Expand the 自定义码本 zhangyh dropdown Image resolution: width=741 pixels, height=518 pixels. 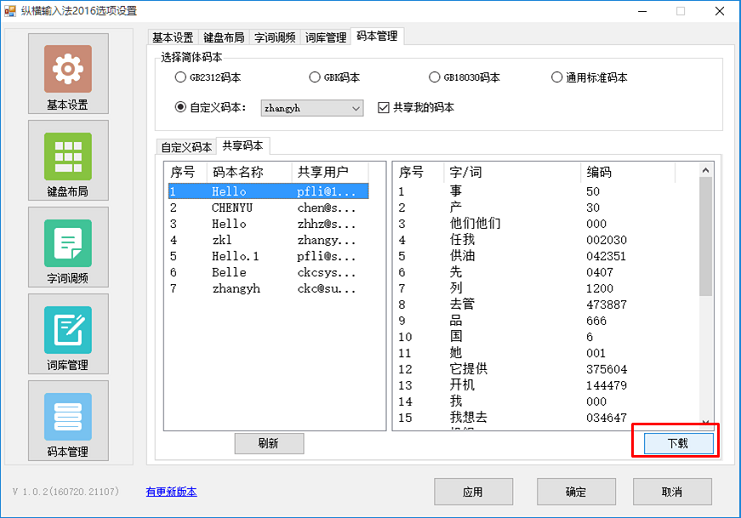355,107
